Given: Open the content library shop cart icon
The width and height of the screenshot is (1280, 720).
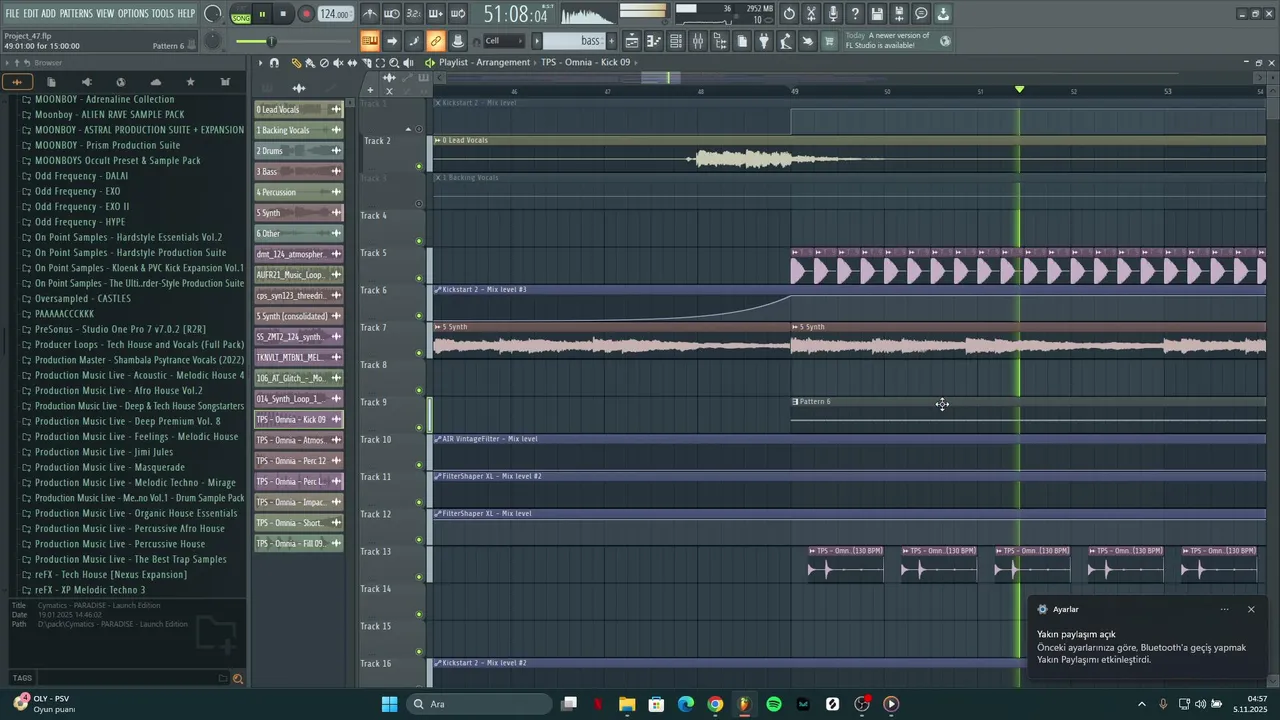Looking at the screenshot, I should [x=830, y=41].
